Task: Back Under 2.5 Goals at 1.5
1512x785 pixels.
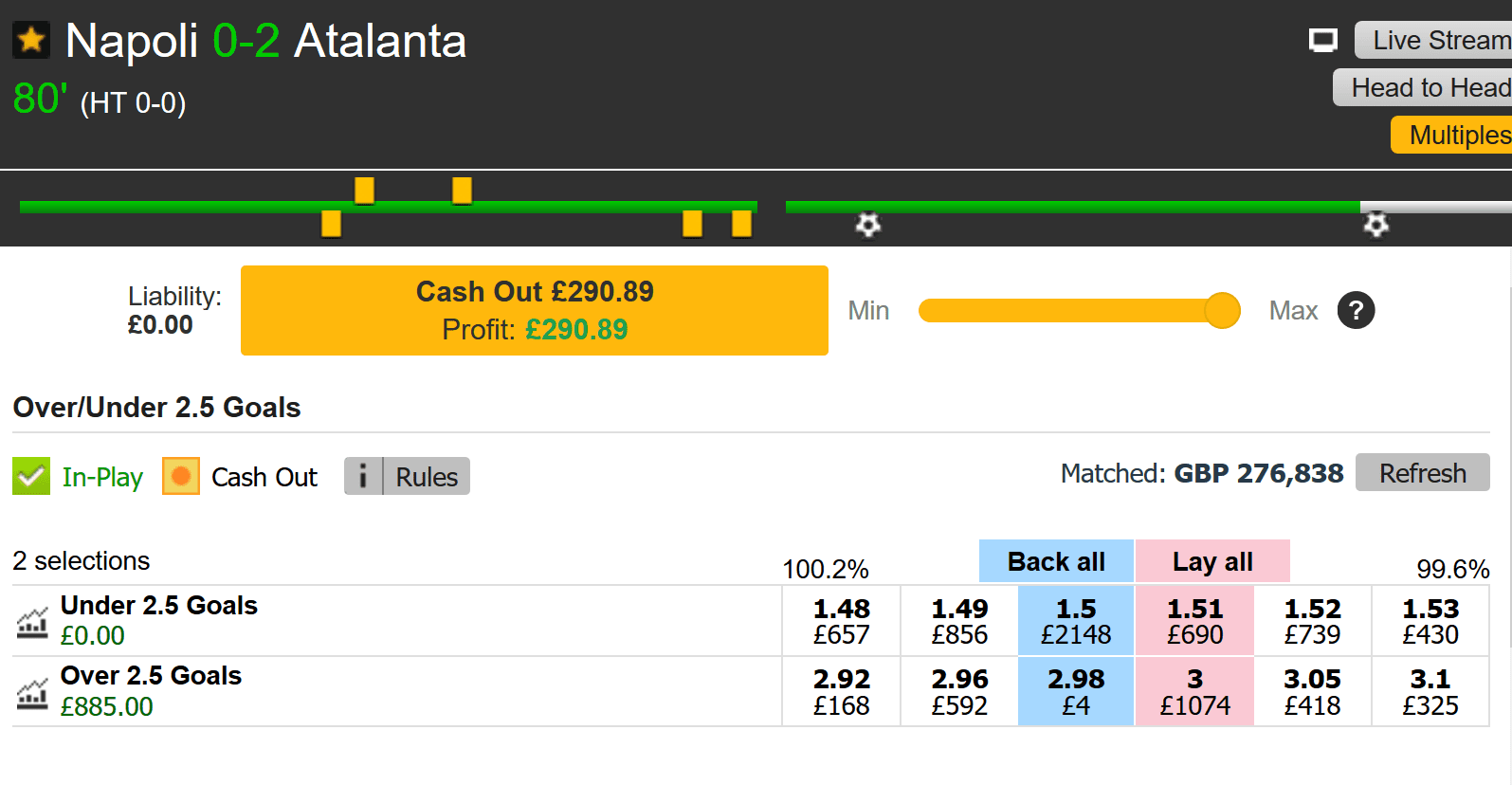Action: [1076, 621]
